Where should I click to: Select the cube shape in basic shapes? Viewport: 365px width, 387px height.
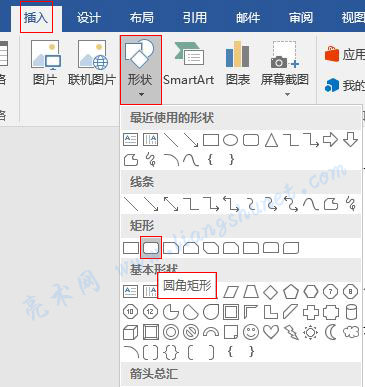tap(130, 332)
